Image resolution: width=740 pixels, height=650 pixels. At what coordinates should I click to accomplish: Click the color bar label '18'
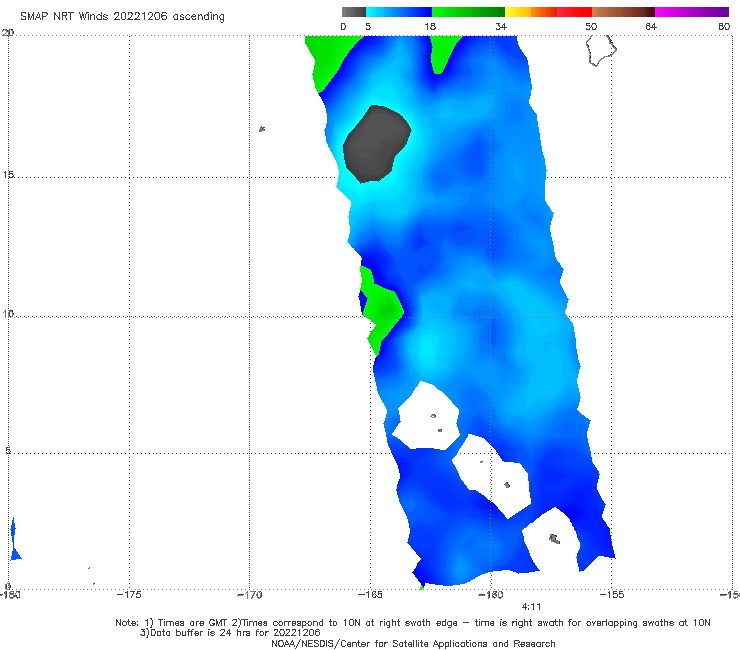pyautogui.click(x=430, y=26)
